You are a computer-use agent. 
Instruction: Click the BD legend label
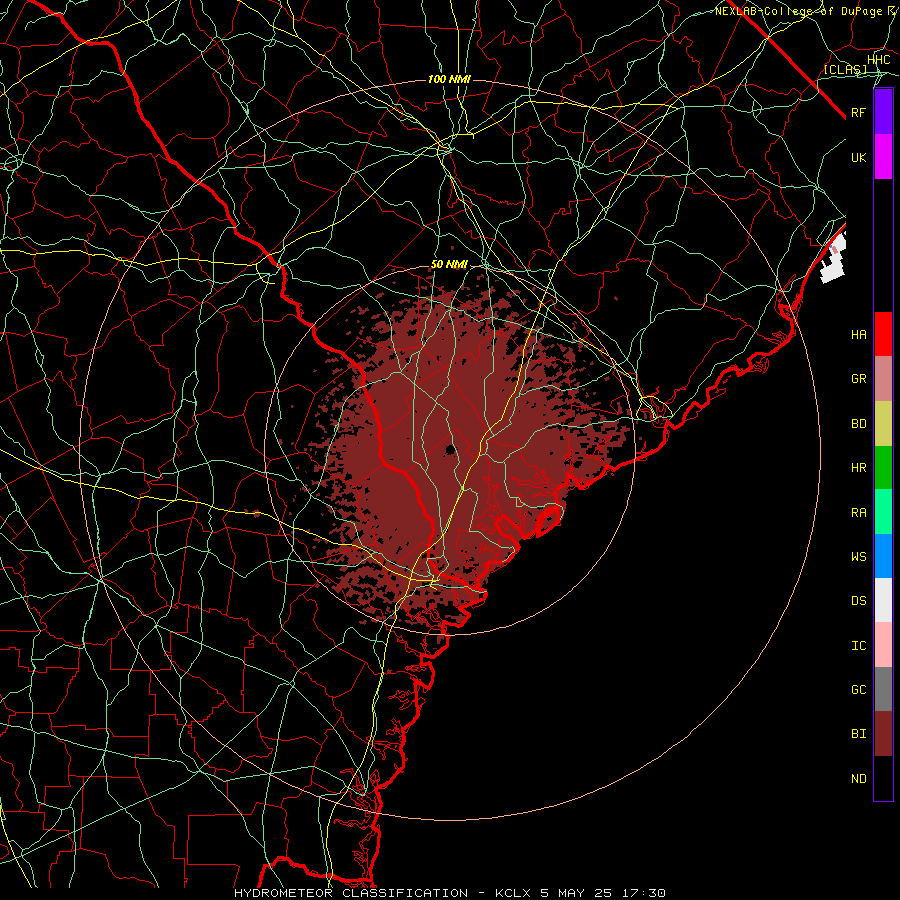pyautogui.click(x=858, y=424)
